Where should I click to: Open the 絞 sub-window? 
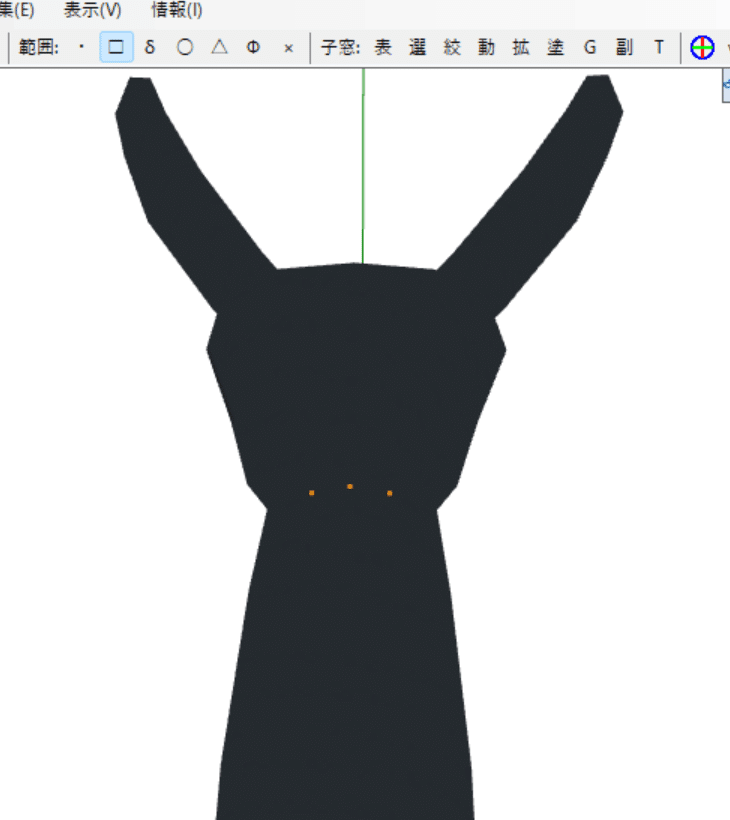coord(452,47)
